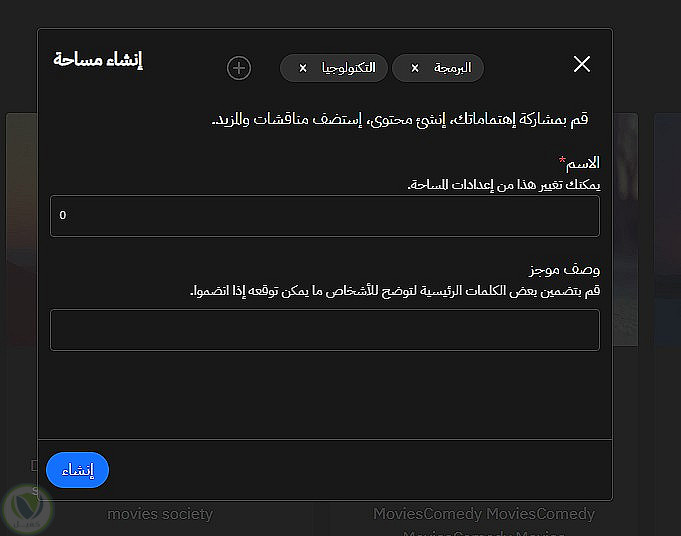This screenshot has width=681, height=536.
Task: Close the إنشاء مساحة dialog with the X
Action: [x=582, y=65]
